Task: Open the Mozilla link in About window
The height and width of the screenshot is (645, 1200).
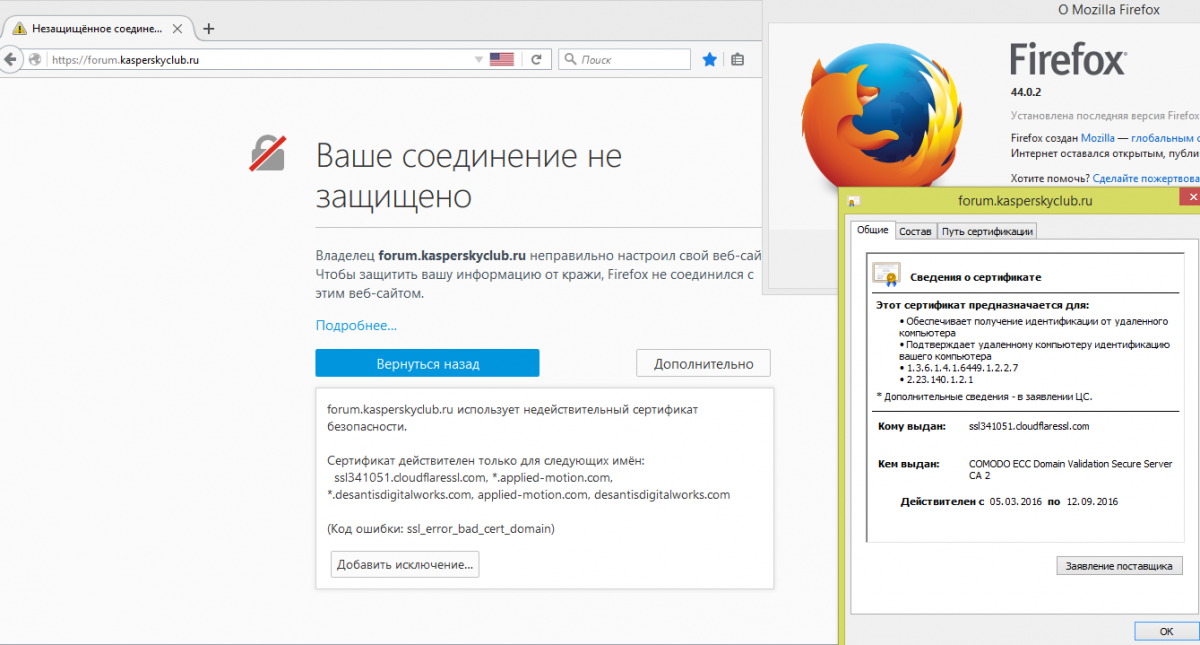Action: pos(1097,138)
